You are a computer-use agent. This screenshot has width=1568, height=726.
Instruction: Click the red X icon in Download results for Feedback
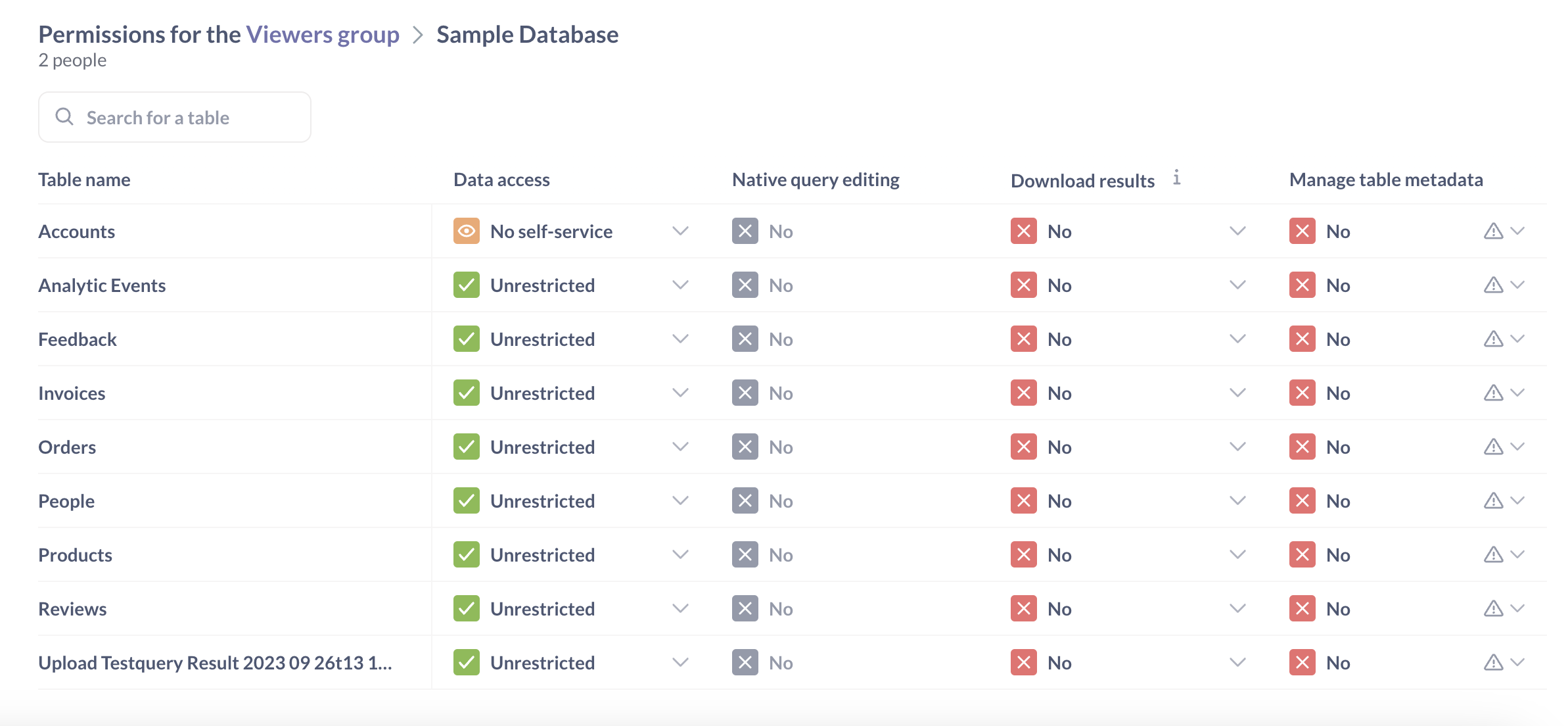click(x=1023, y=339)
